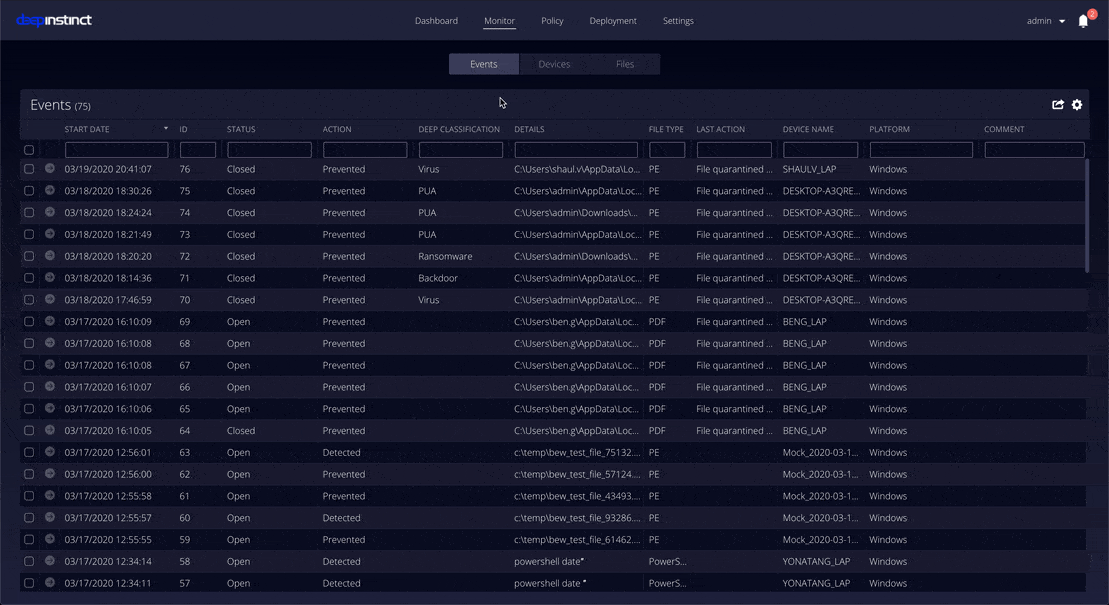Check the box for event 72
1109x605 pixels.
pos(29,256)
